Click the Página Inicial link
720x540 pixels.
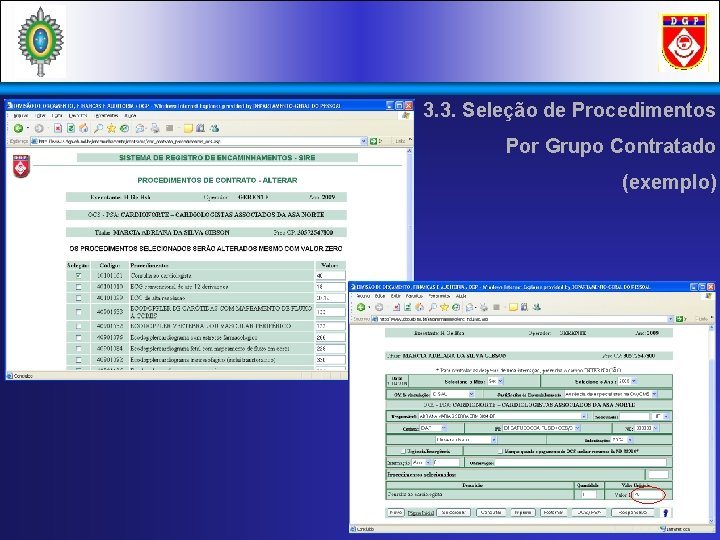pyautogui.click(x=421, y=512)
